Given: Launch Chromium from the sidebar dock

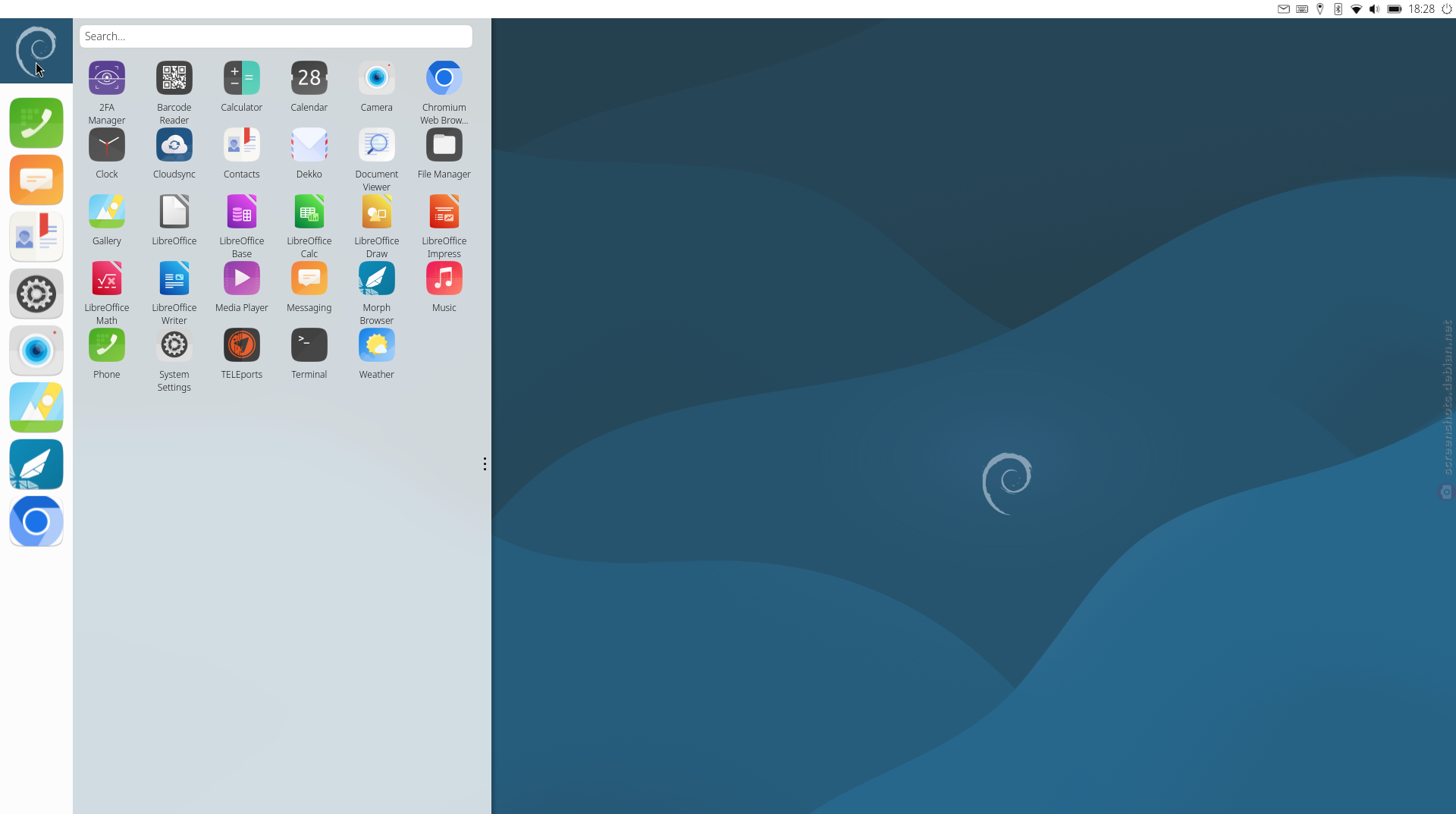Looking at the screenshot, I should click(x=36, y=521).
